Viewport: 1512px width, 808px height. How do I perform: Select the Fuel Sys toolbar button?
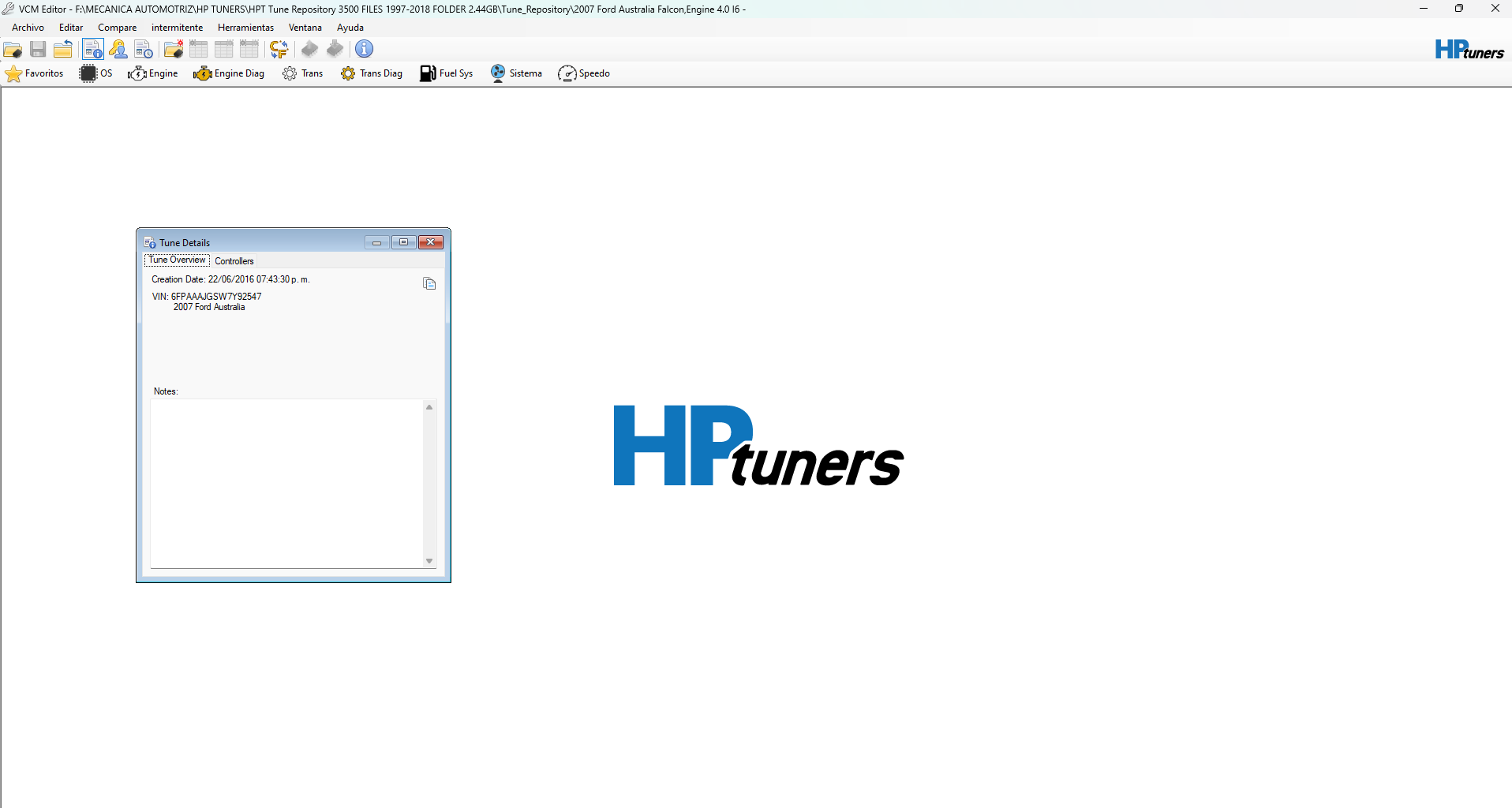pyautogui.click(x=447, y=73)
